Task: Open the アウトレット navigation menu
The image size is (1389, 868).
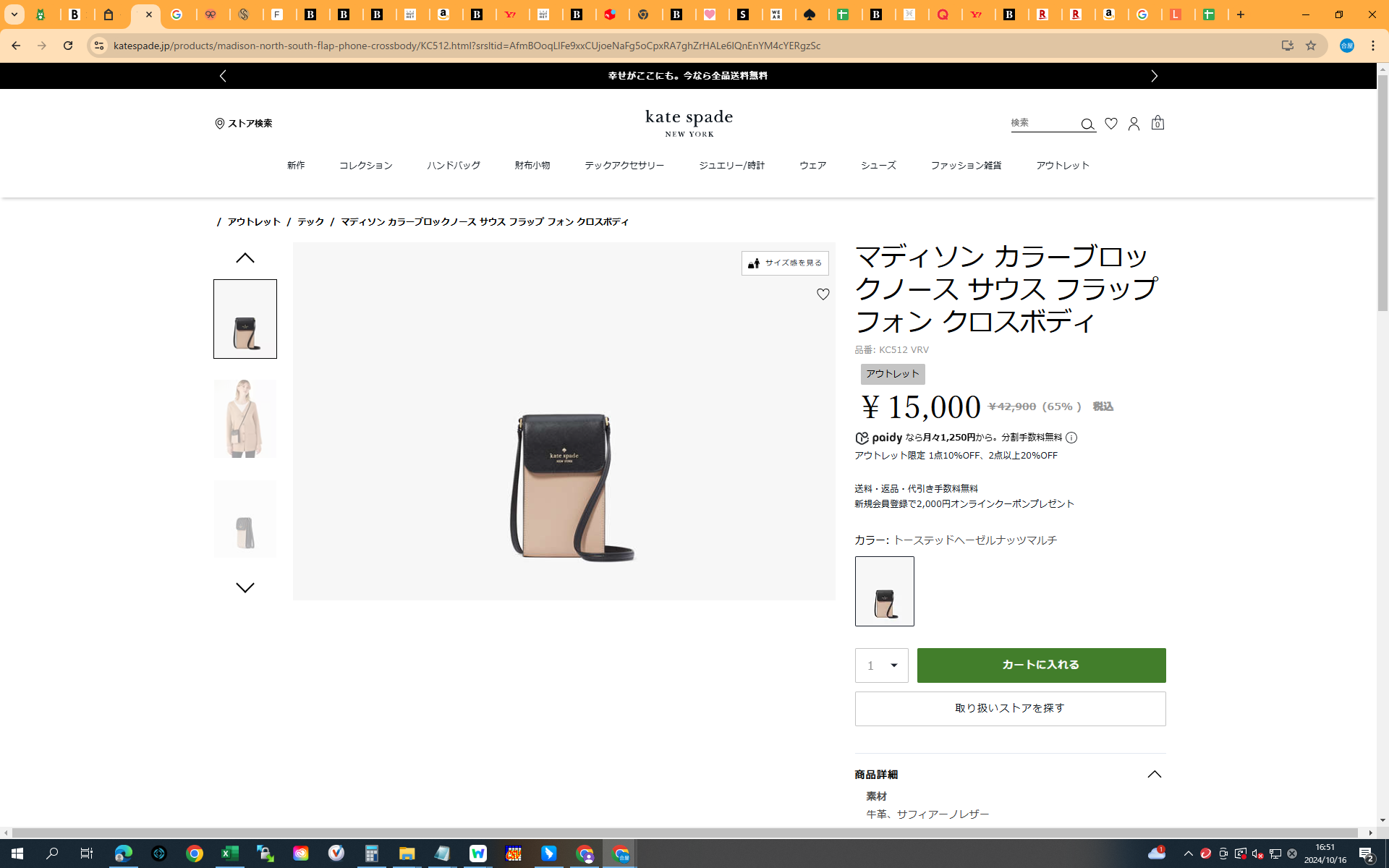Action: [1062, 166]
